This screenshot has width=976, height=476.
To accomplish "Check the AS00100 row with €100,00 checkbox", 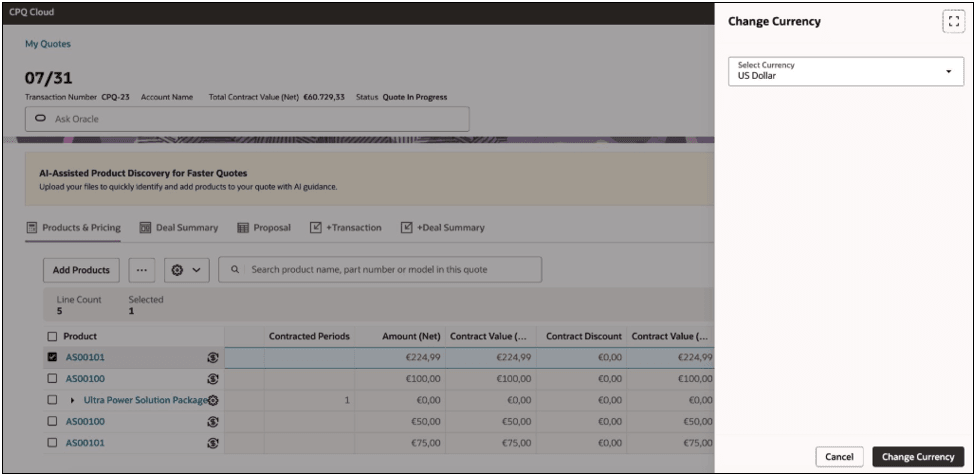I will tap(52, 378).
